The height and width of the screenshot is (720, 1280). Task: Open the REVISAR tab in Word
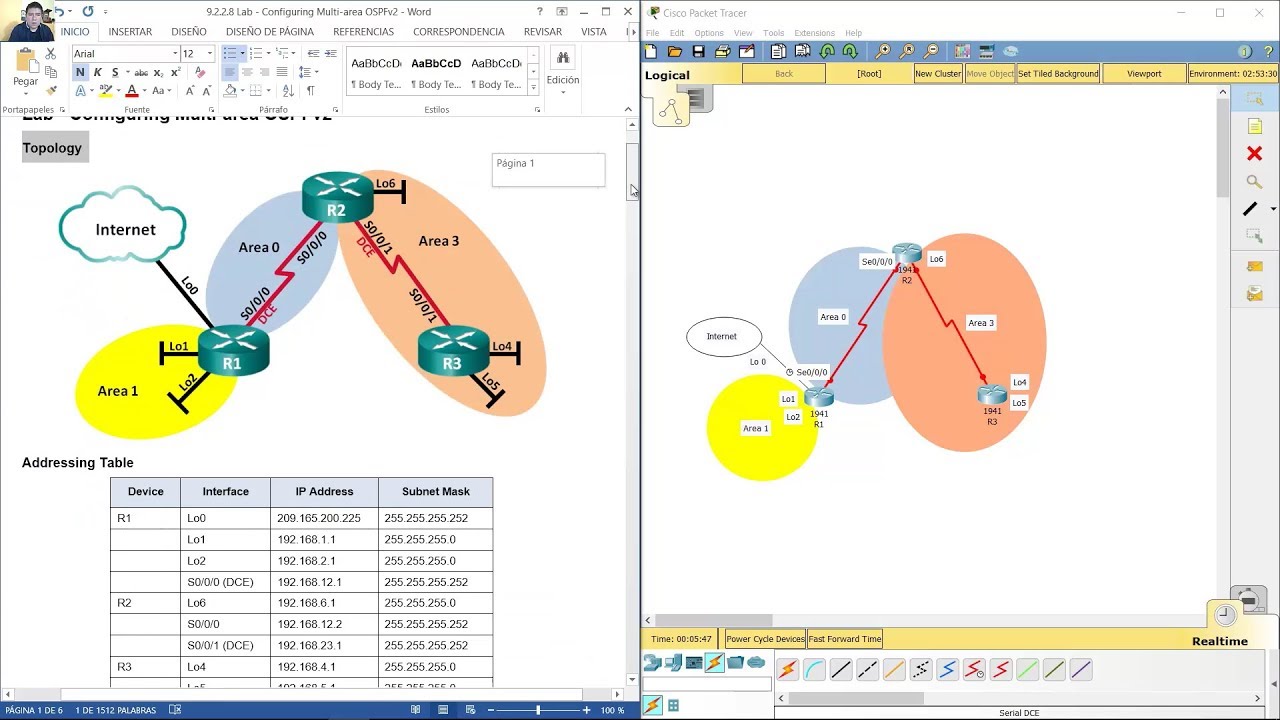(543, 32)
